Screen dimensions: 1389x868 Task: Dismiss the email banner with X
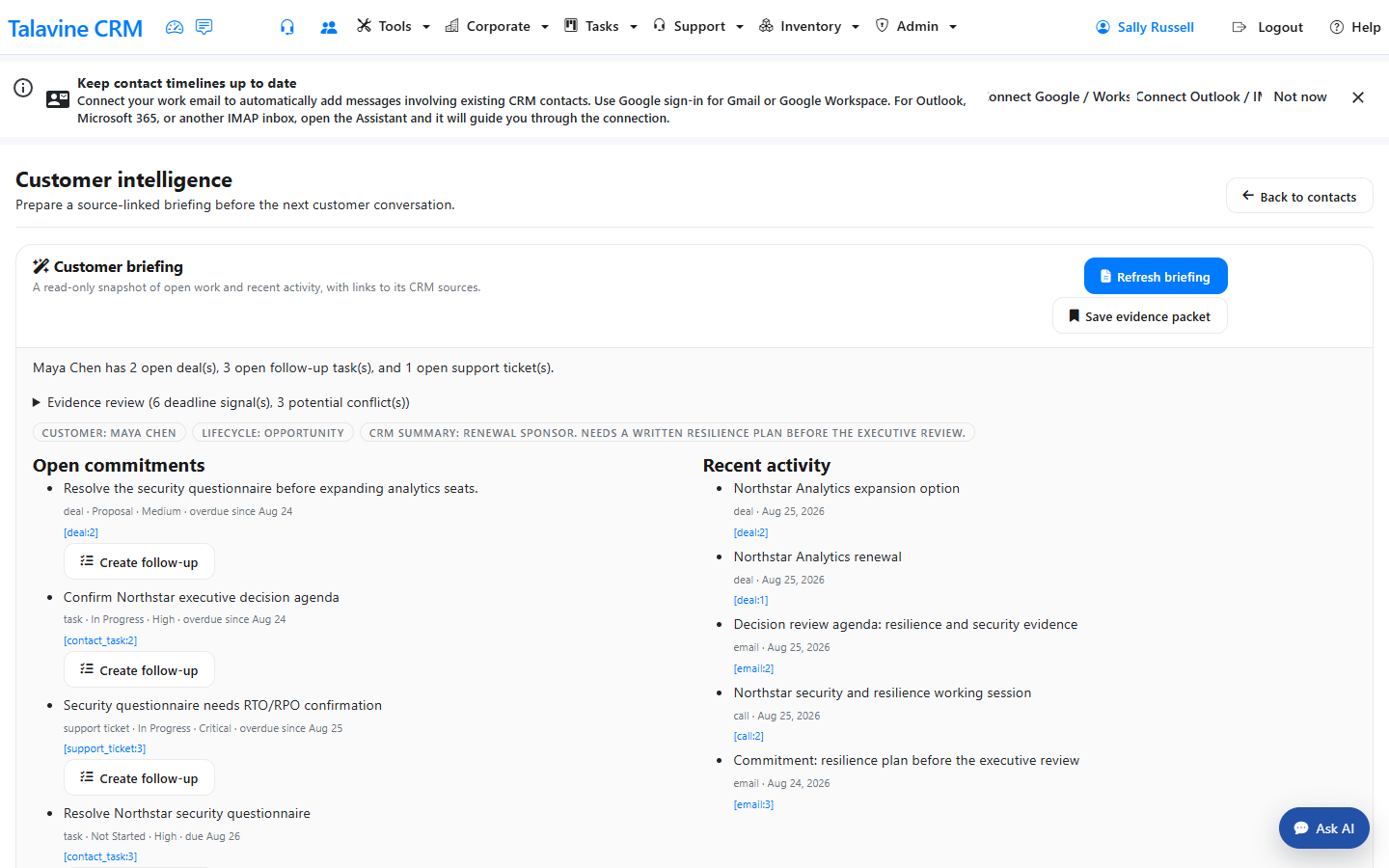[1358, 97]
